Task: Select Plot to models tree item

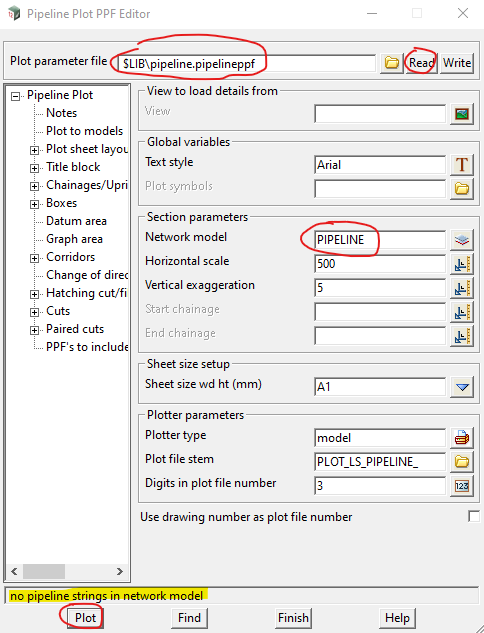Action: click(84, 131)
